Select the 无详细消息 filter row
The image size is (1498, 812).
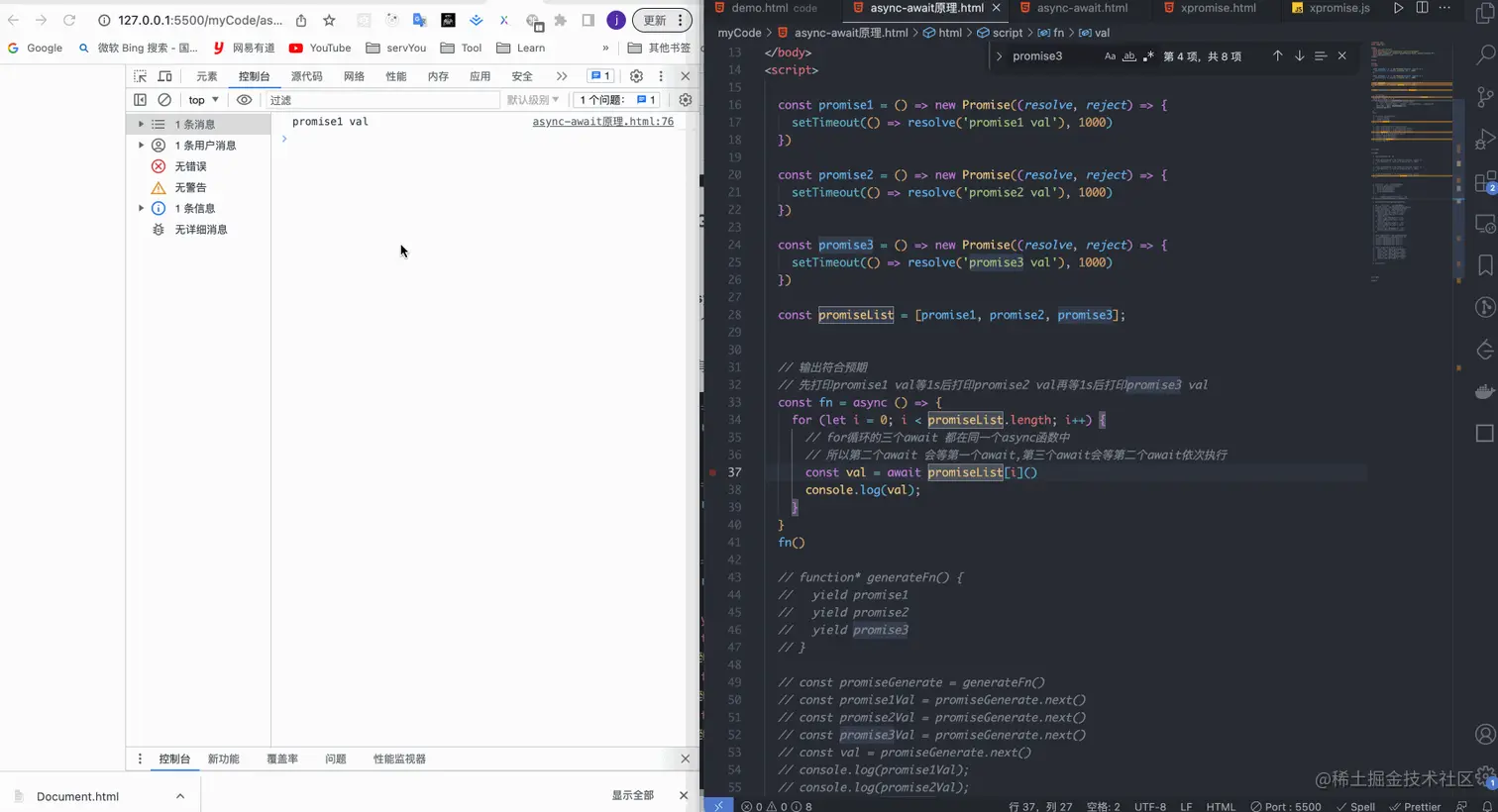tap(198, 230)
